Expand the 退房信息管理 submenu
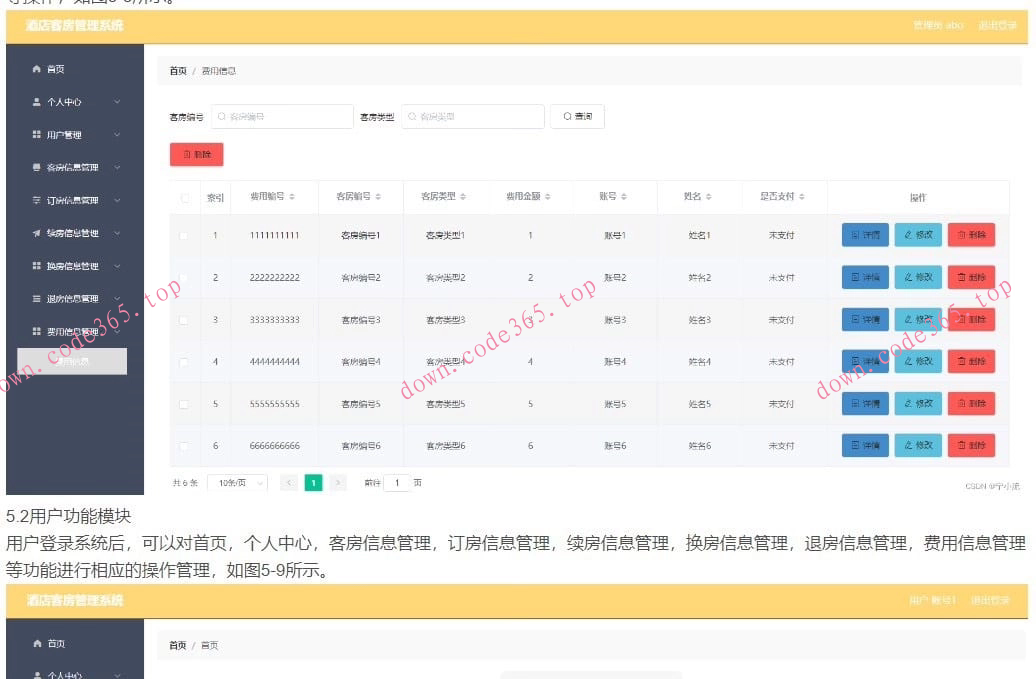 [x=116, y=298]
